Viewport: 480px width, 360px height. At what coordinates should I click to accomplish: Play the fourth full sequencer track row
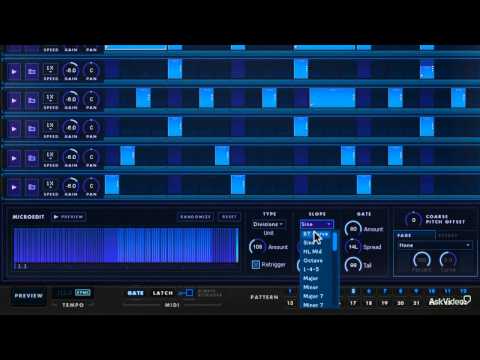click(x=14, y=158)
